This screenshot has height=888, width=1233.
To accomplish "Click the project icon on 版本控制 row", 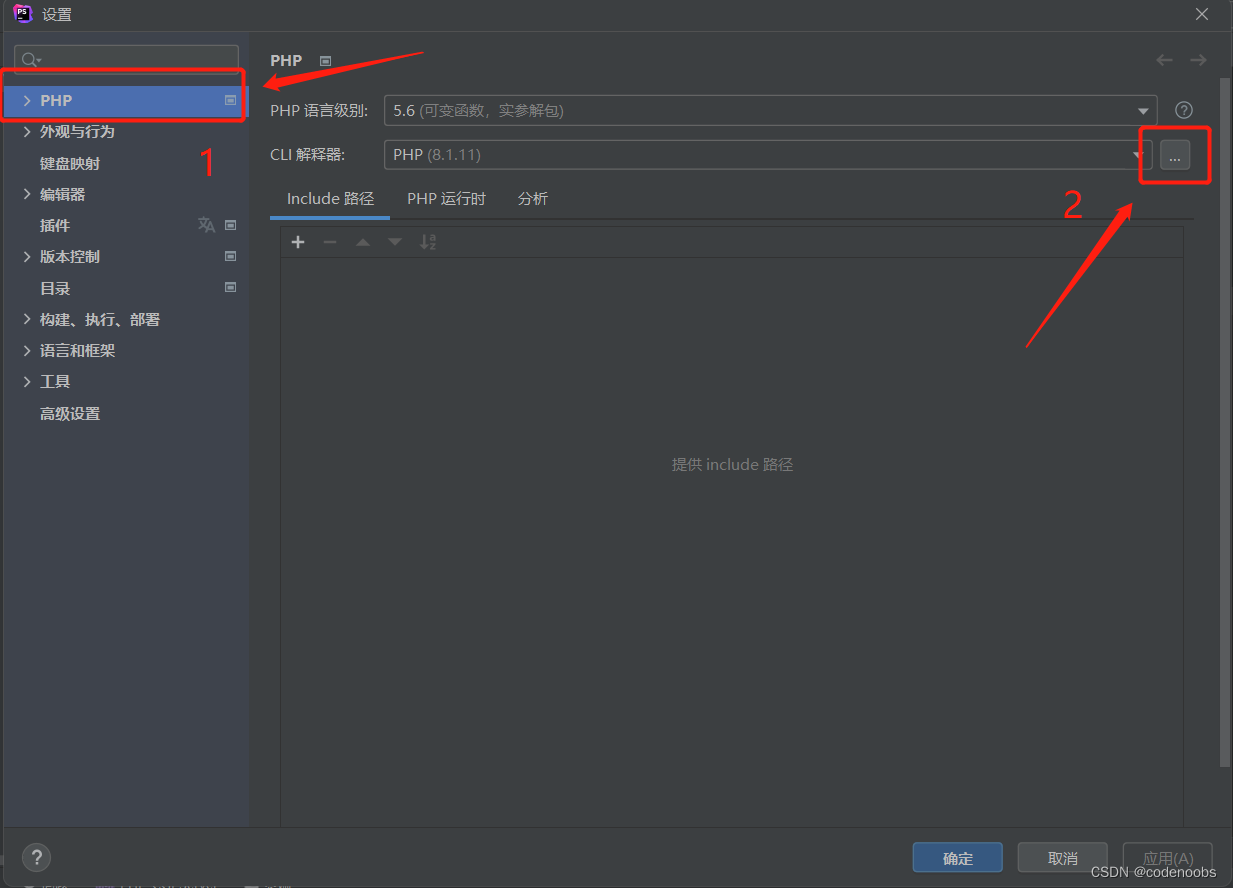I will coord(230,256).
